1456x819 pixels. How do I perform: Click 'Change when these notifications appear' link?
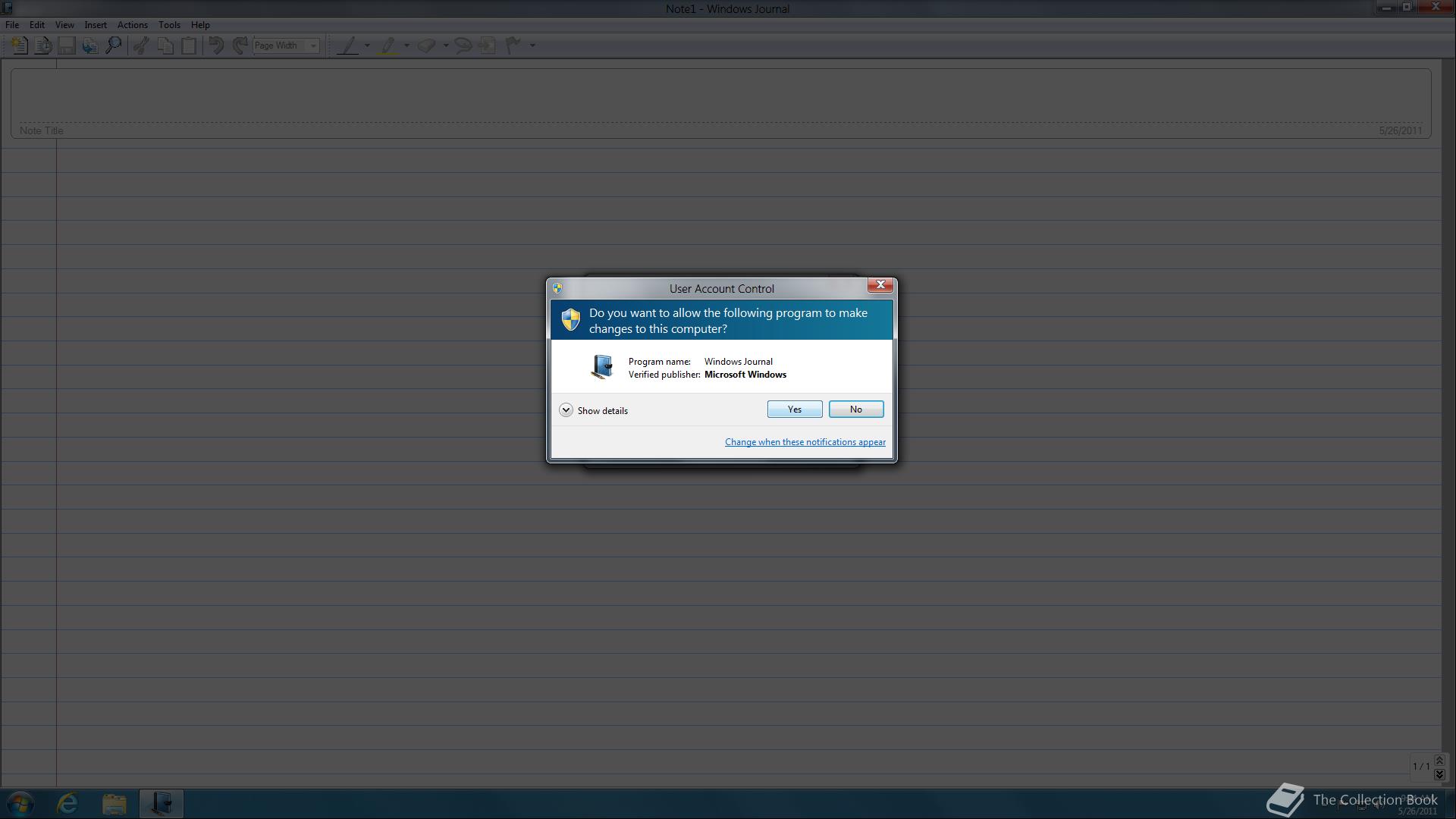click(x=805, y=442)
